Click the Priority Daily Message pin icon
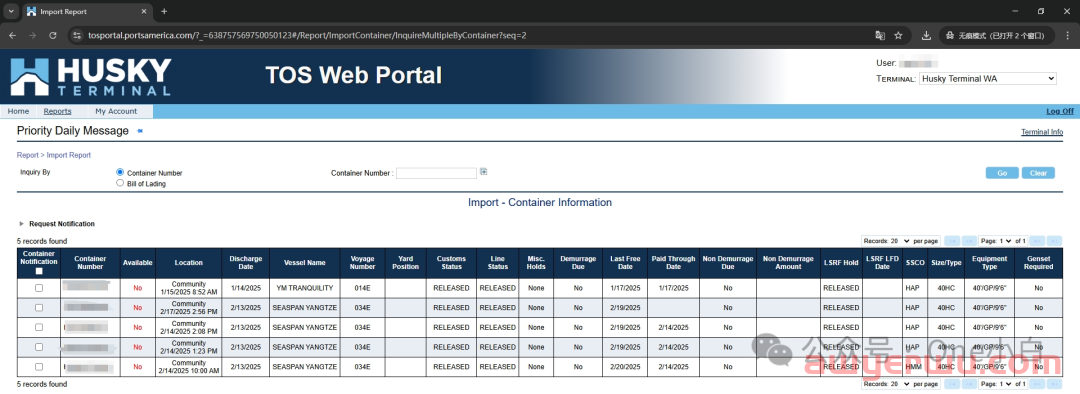The image size is (1080, 394). pos(140,131)
